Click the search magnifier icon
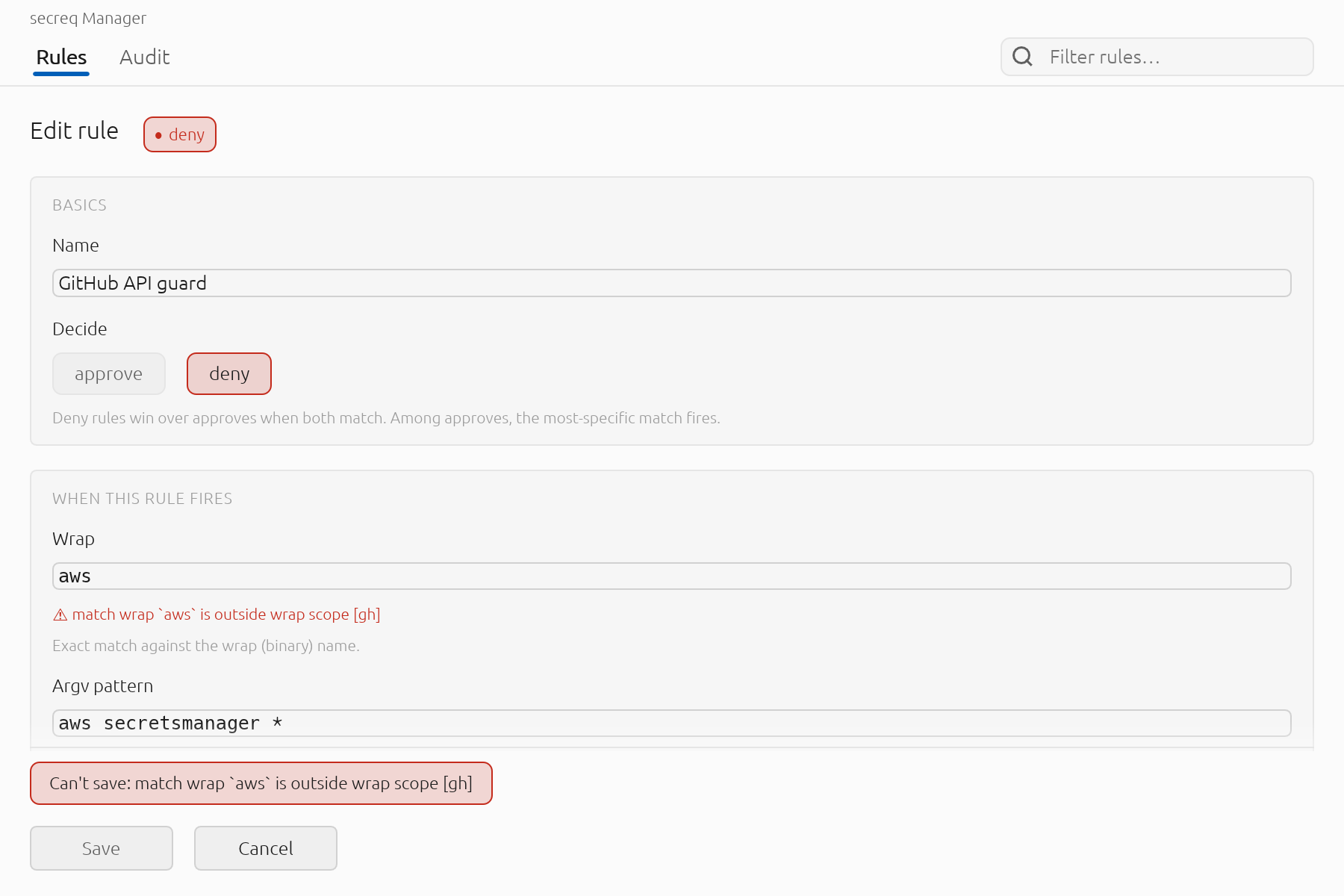Screen dimensions: 1344x896 point(1022,57)
